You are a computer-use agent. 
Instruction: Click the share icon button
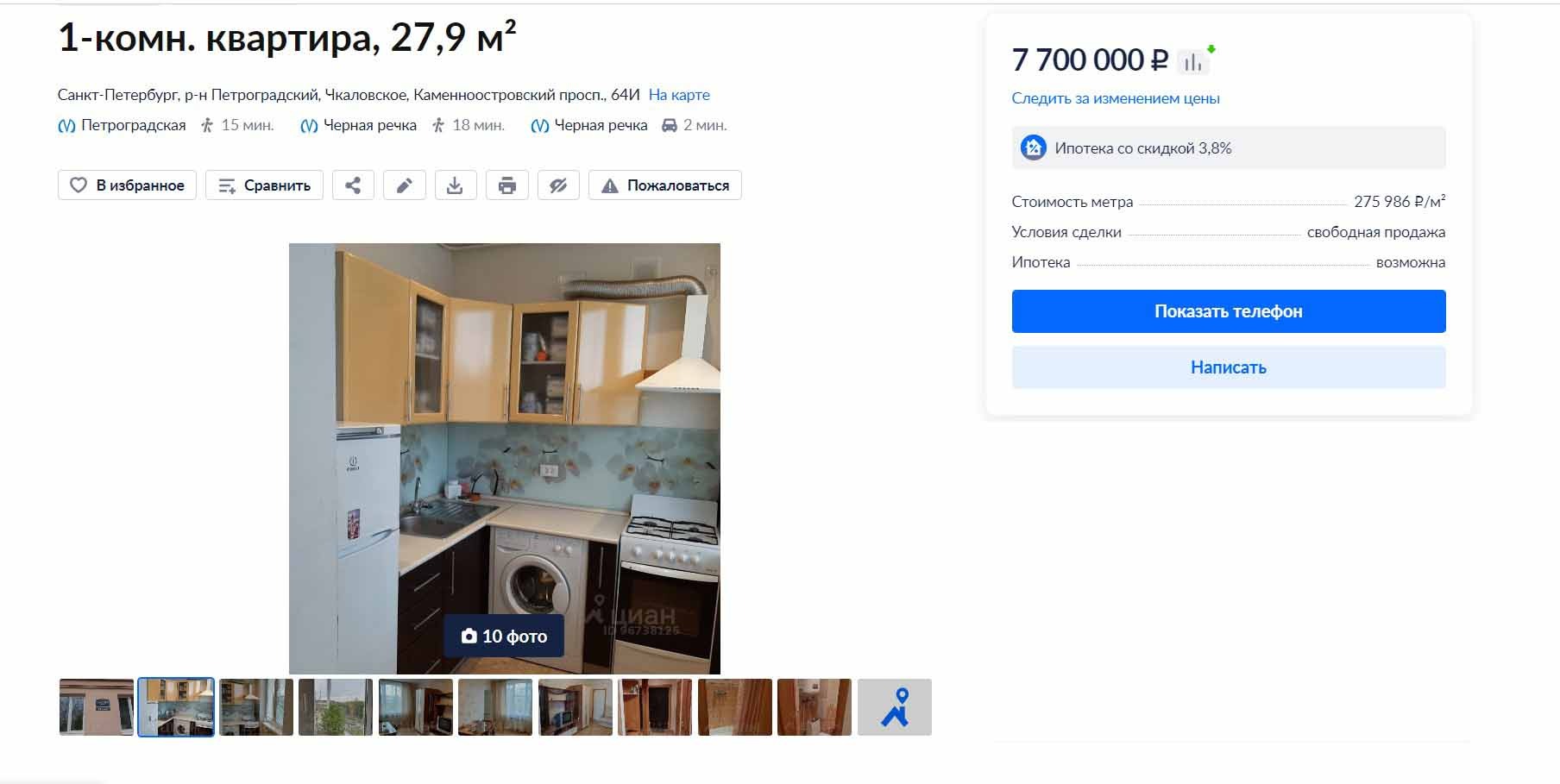click(x=353, y=185)
